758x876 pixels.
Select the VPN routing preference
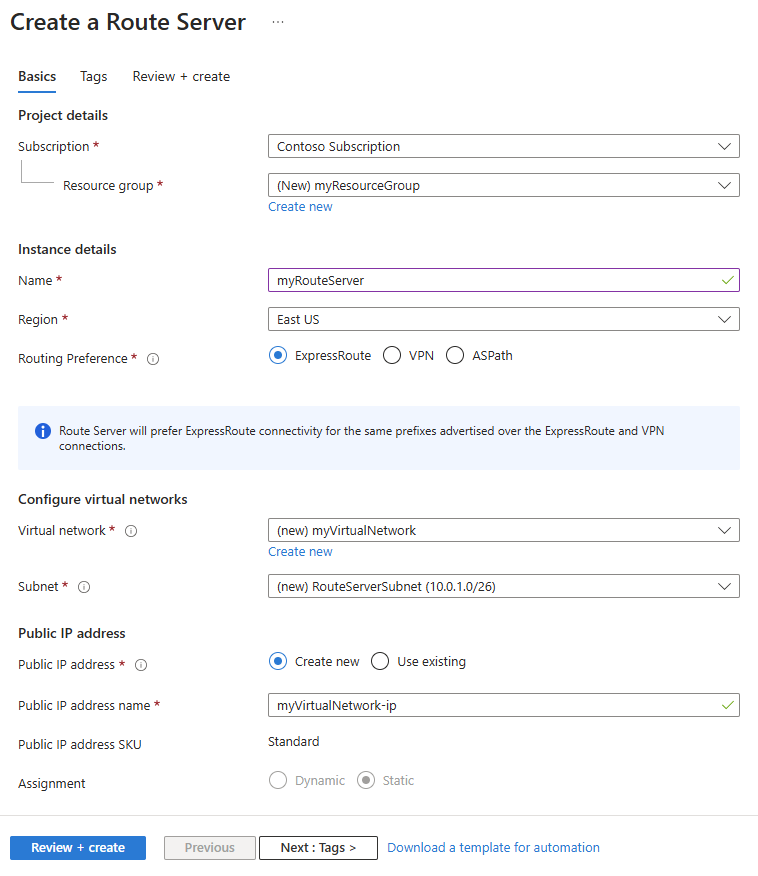point(392,355)
